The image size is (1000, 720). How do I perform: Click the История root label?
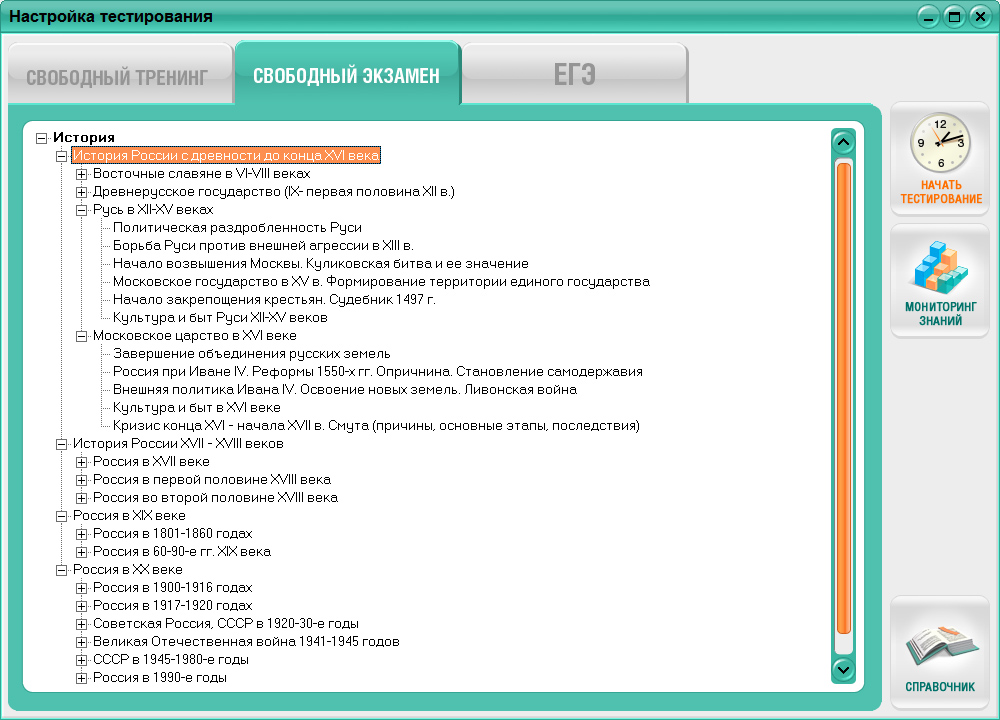click(x=84, y=138)
